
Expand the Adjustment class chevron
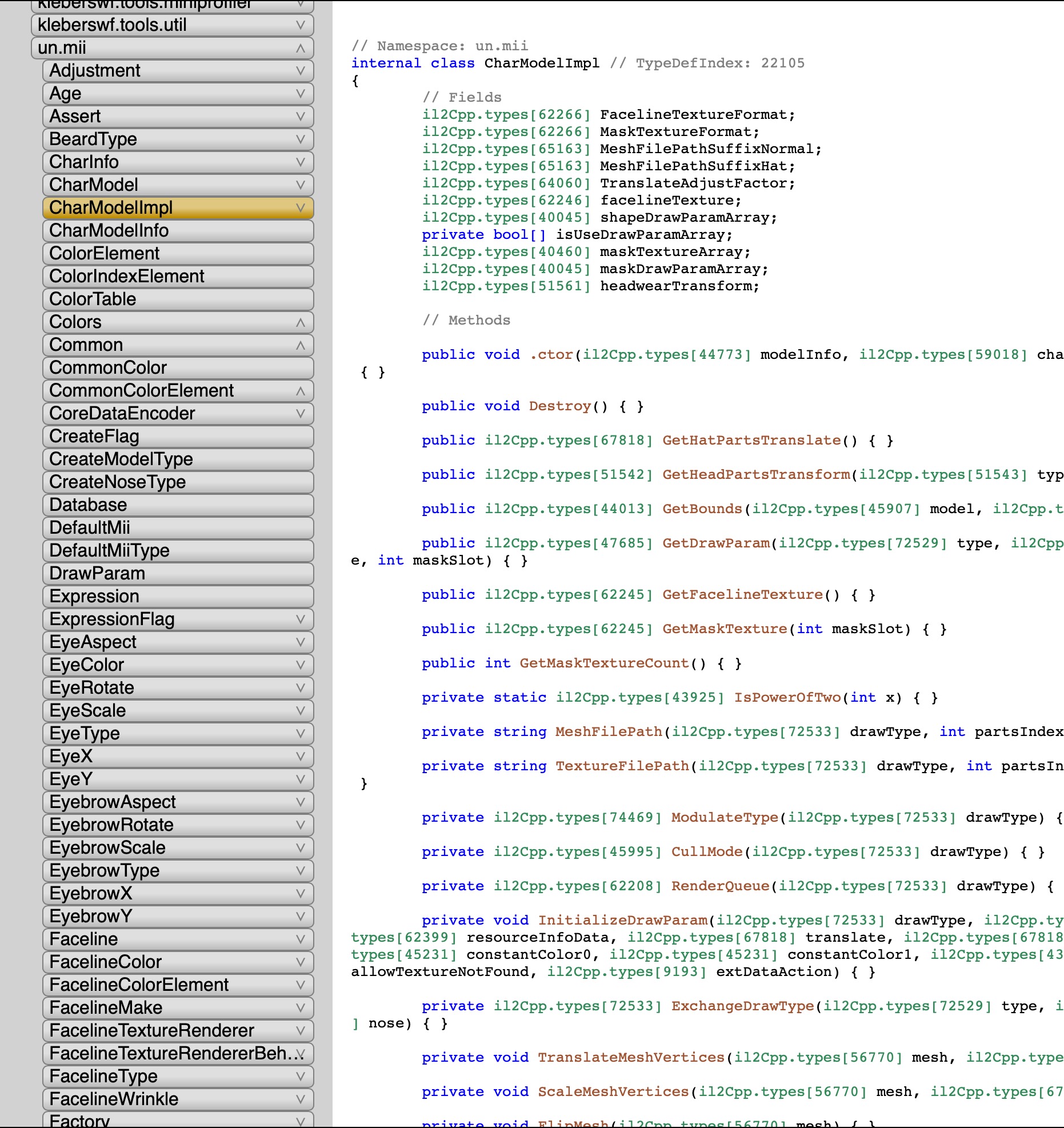coord(300,71)
